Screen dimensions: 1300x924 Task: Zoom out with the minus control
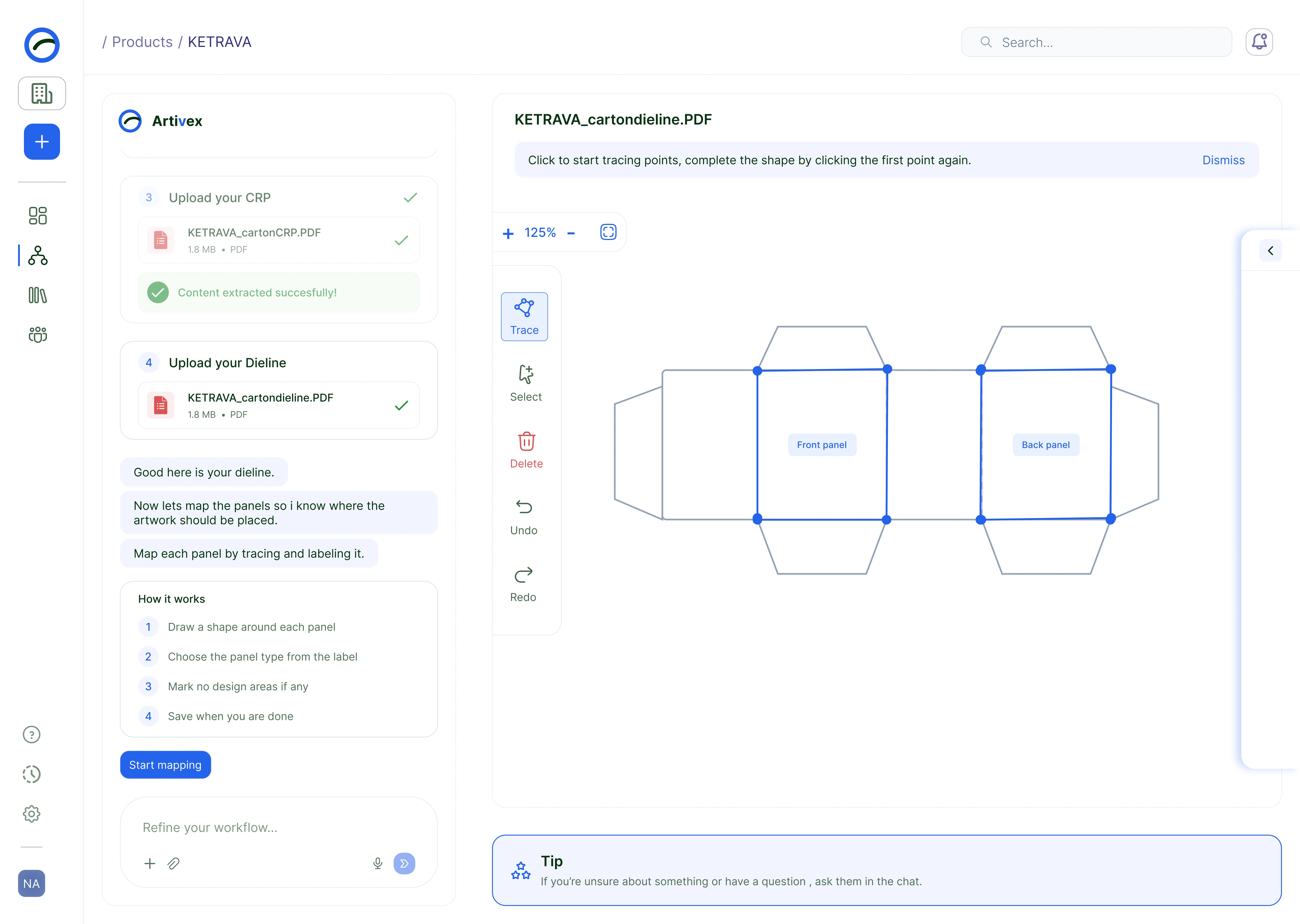coord(571,233)
